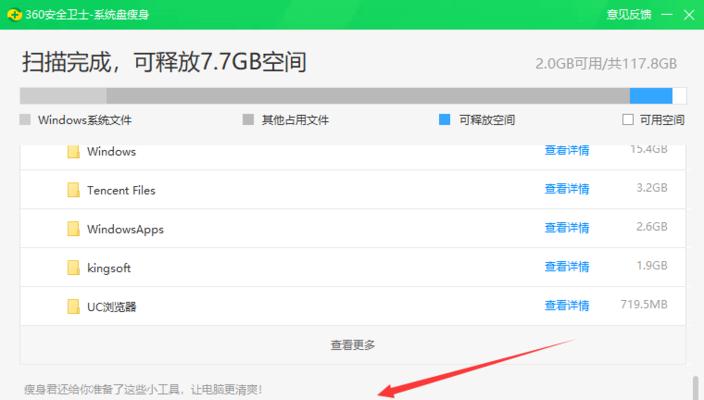The image size is (704, 400).
Task: Expand the list with 查看更多
Action: coord(353,345)
